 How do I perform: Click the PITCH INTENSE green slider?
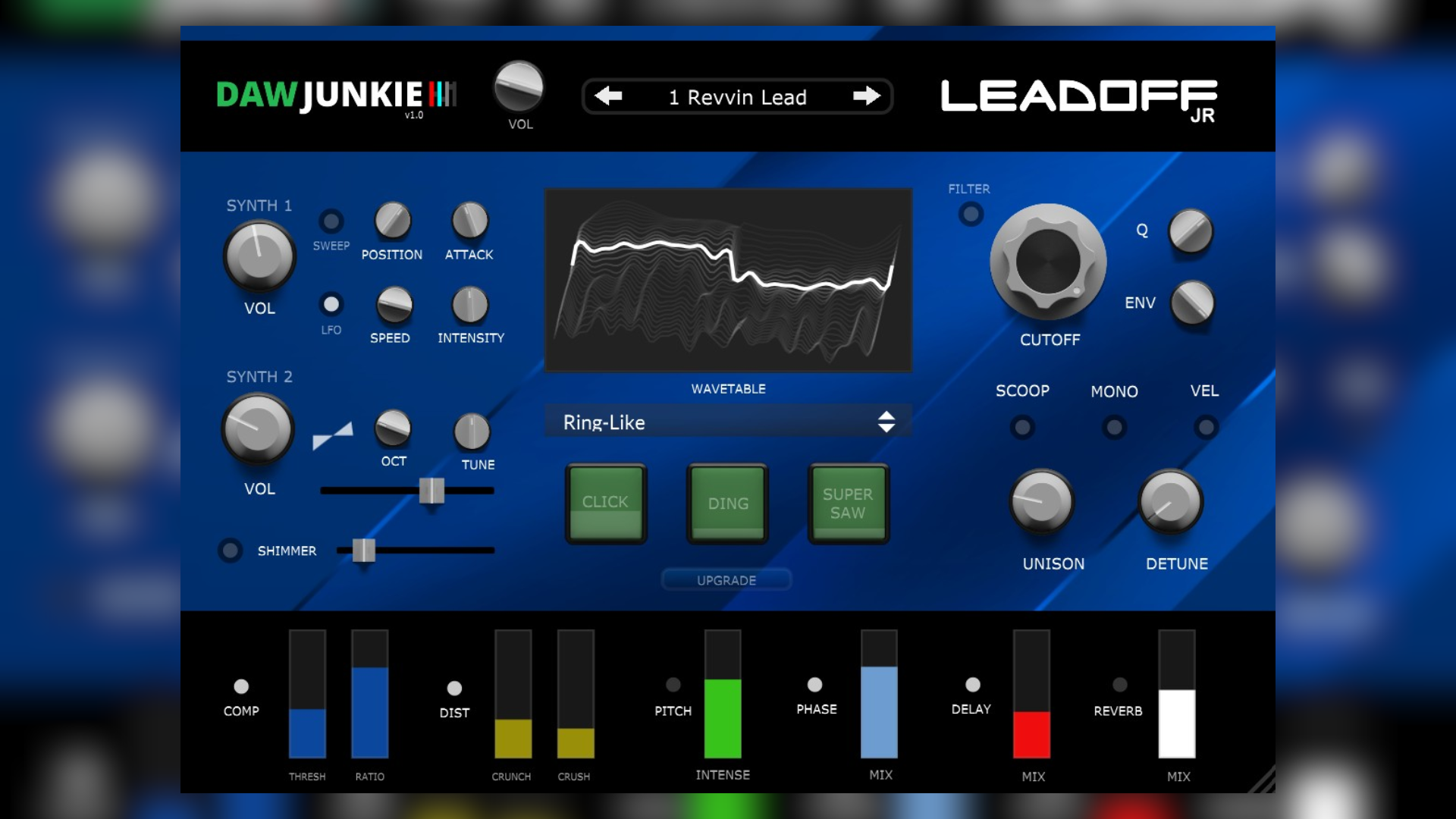722,694
